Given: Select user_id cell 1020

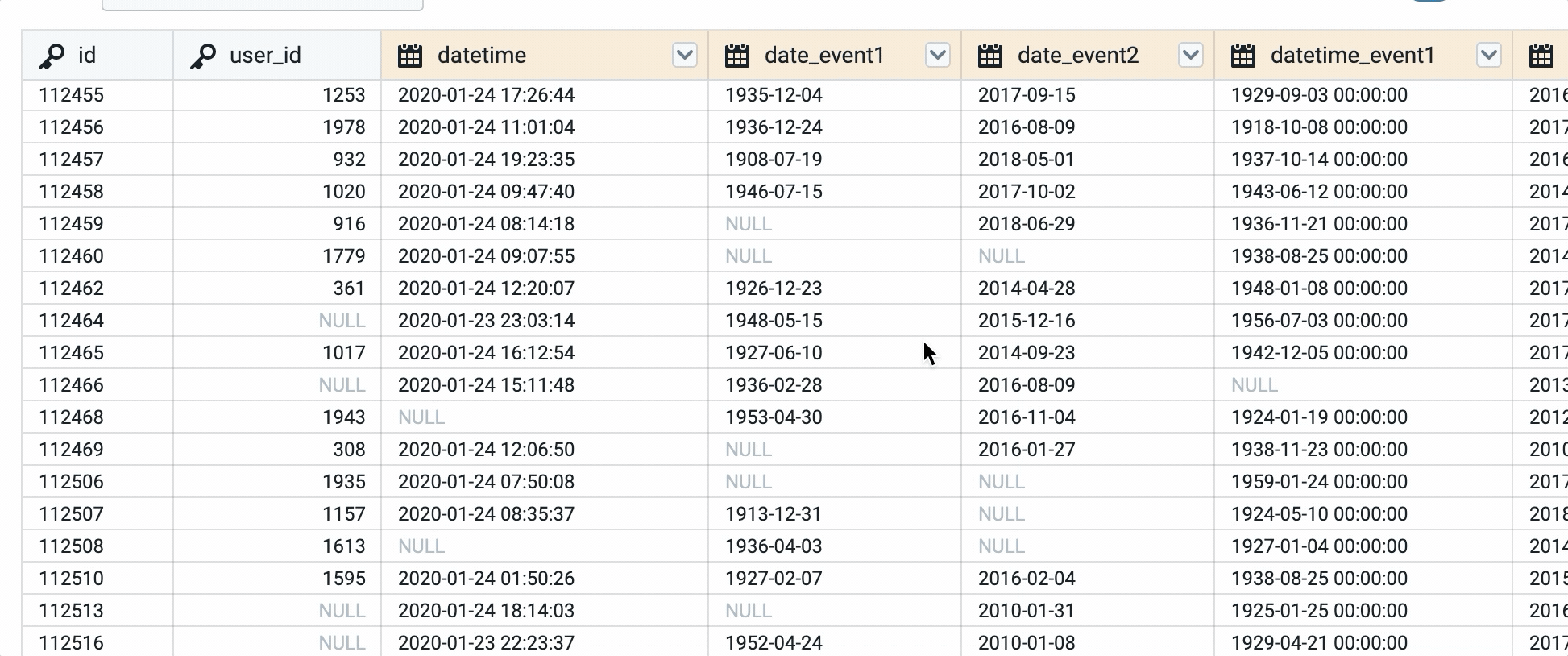Looking at the screenshot, I should tap(277, 192).
